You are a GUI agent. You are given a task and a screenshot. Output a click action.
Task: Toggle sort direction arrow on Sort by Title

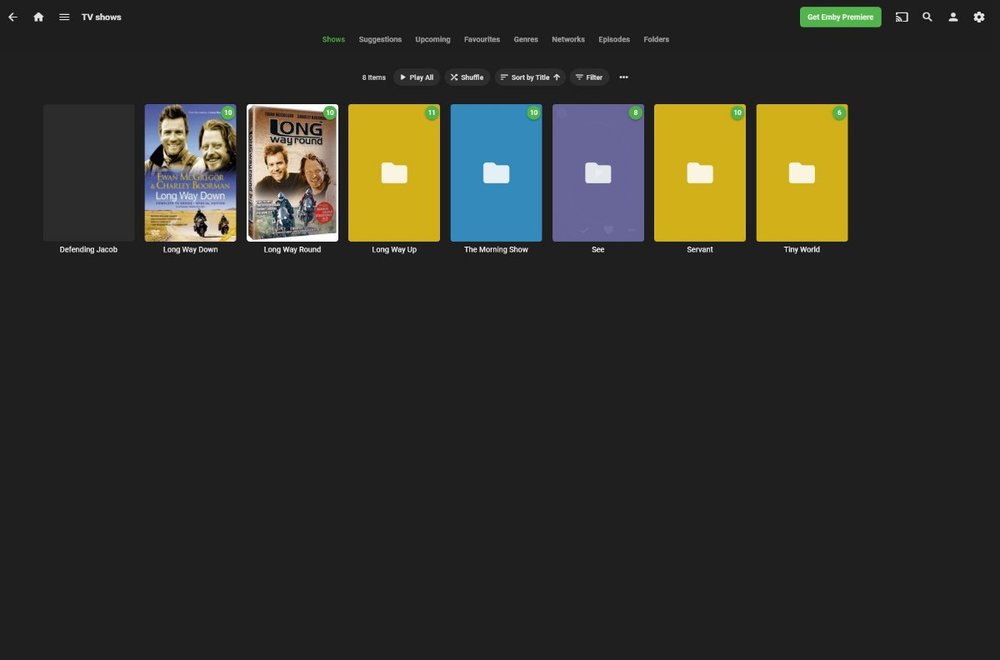point(556,76)
